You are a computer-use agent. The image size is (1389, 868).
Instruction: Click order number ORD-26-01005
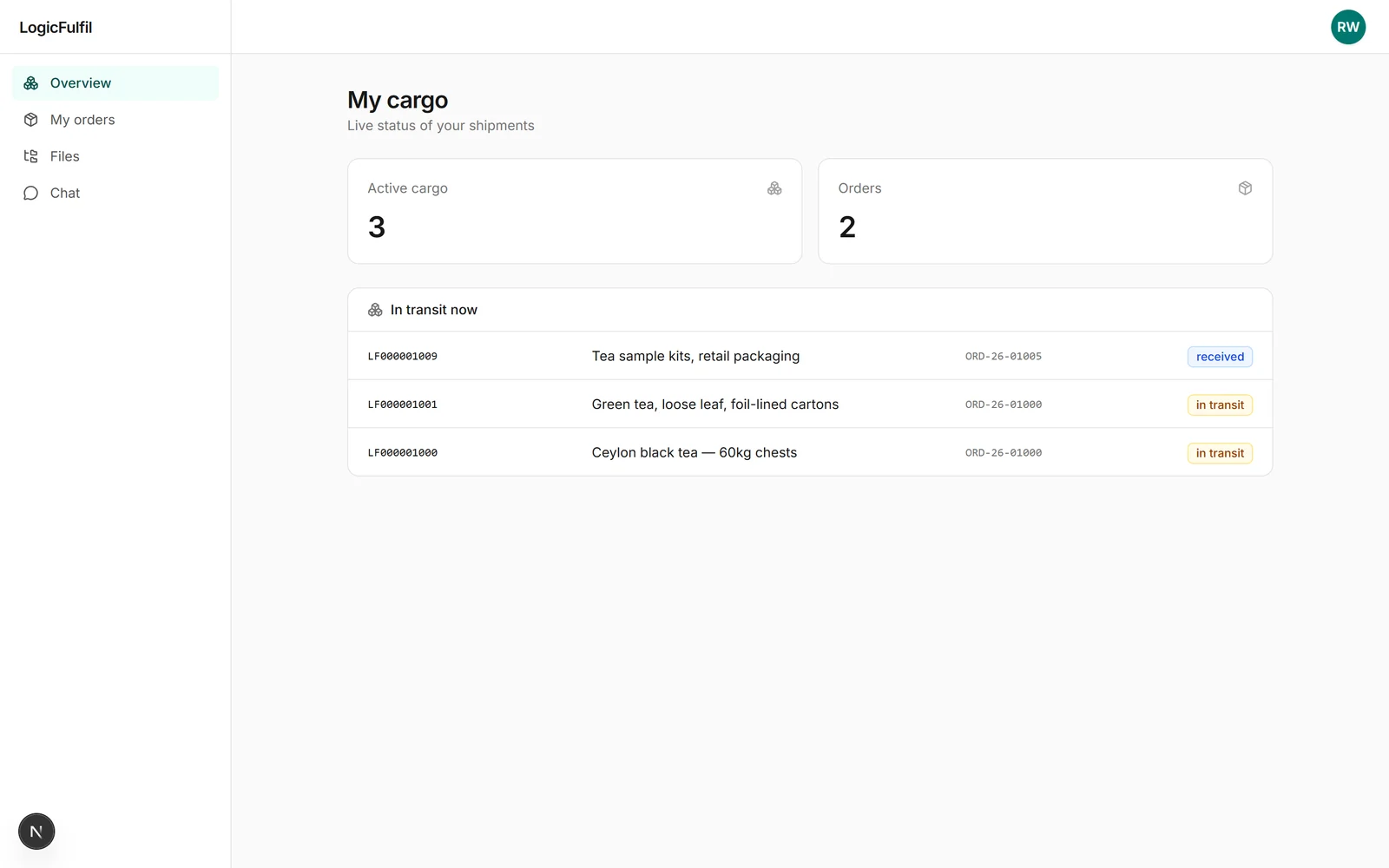[1004, 357]
